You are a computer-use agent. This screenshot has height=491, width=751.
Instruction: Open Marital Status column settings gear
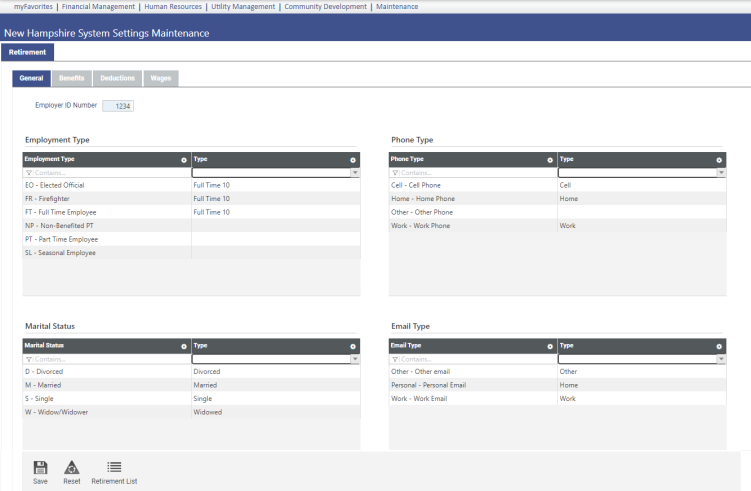(x=183, y=346)
